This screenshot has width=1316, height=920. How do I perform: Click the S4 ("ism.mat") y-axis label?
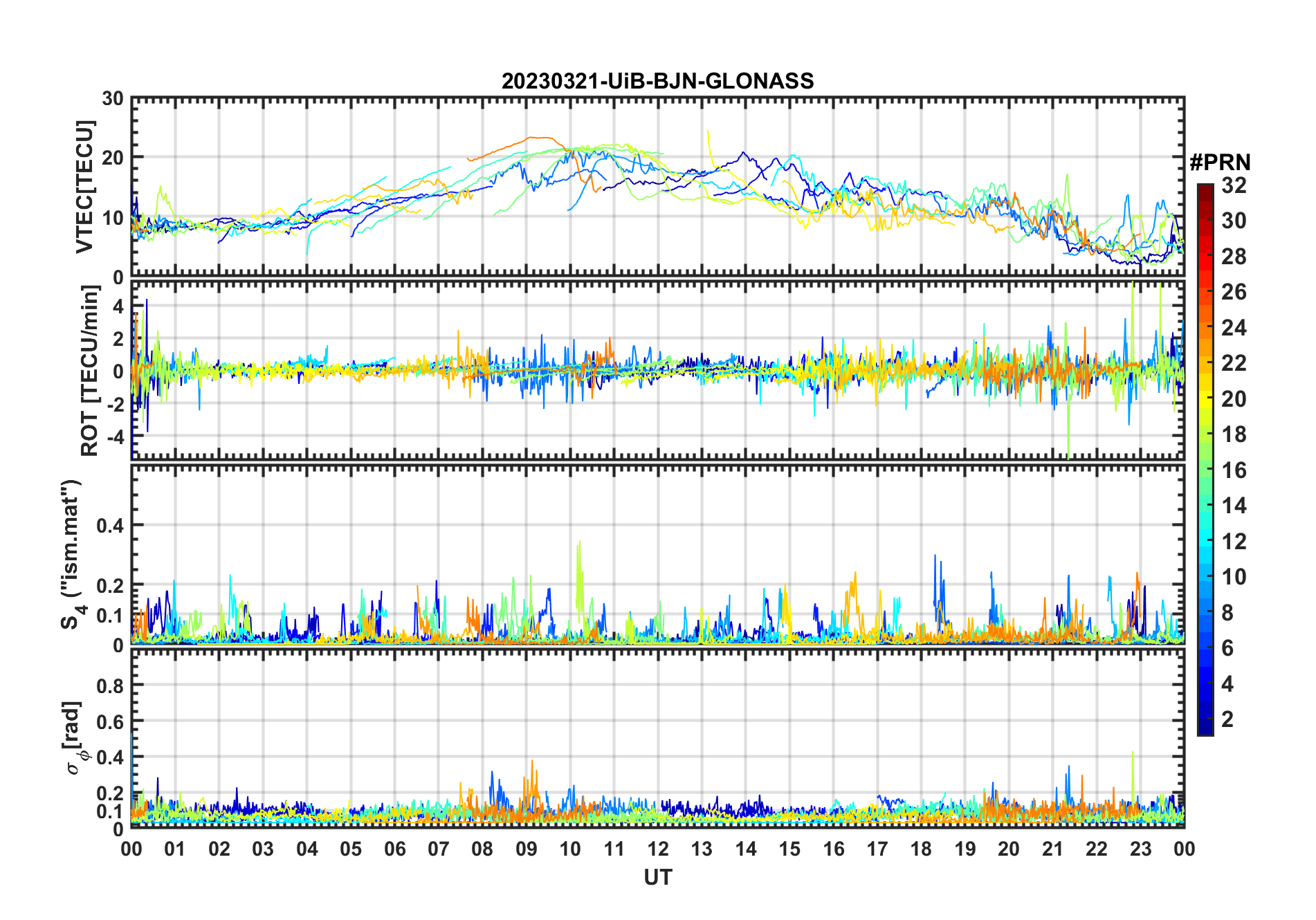[x=72, y=555]
